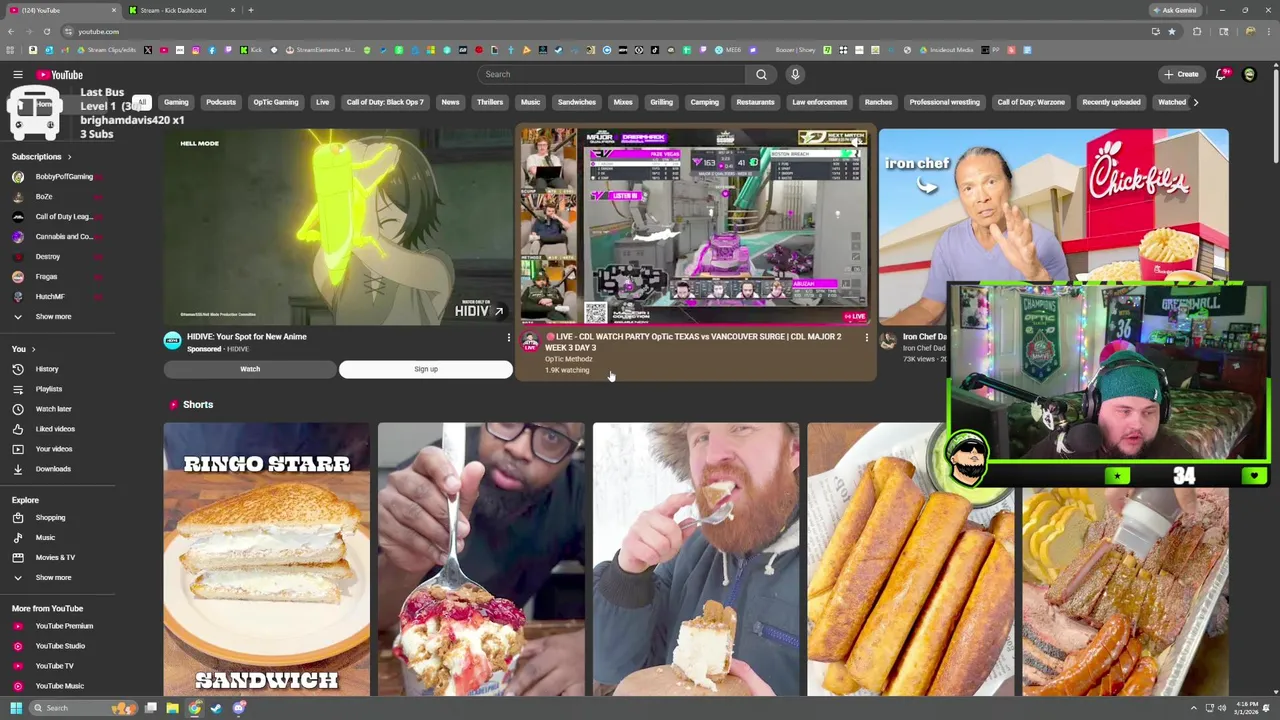Open Playlists in the sidebar
The width and height of the screenshot is (1280, 720).
coord(48,389)
